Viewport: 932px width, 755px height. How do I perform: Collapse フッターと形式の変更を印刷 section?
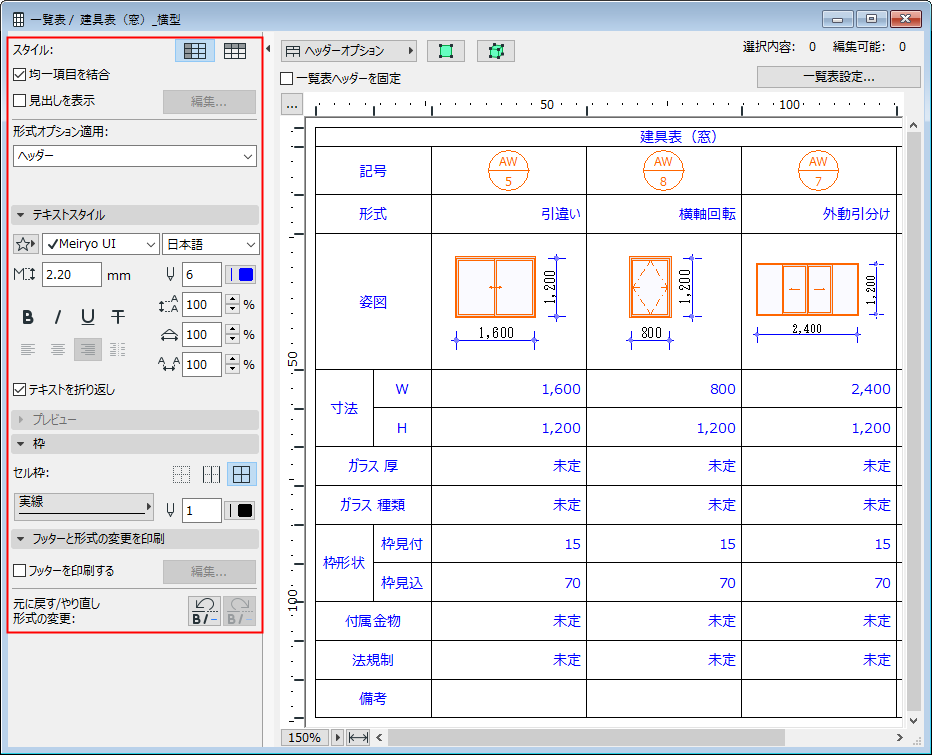point(135,539)
